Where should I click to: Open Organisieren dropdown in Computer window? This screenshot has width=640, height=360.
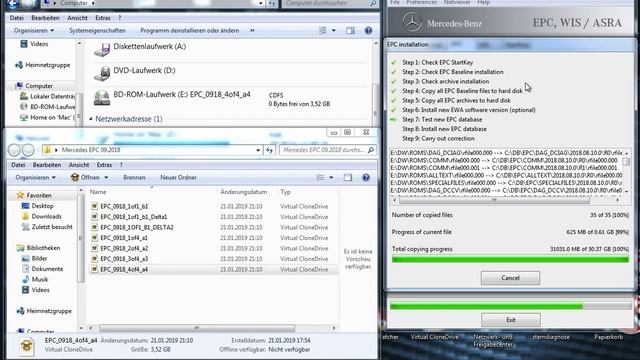click(x=34, y=31)
